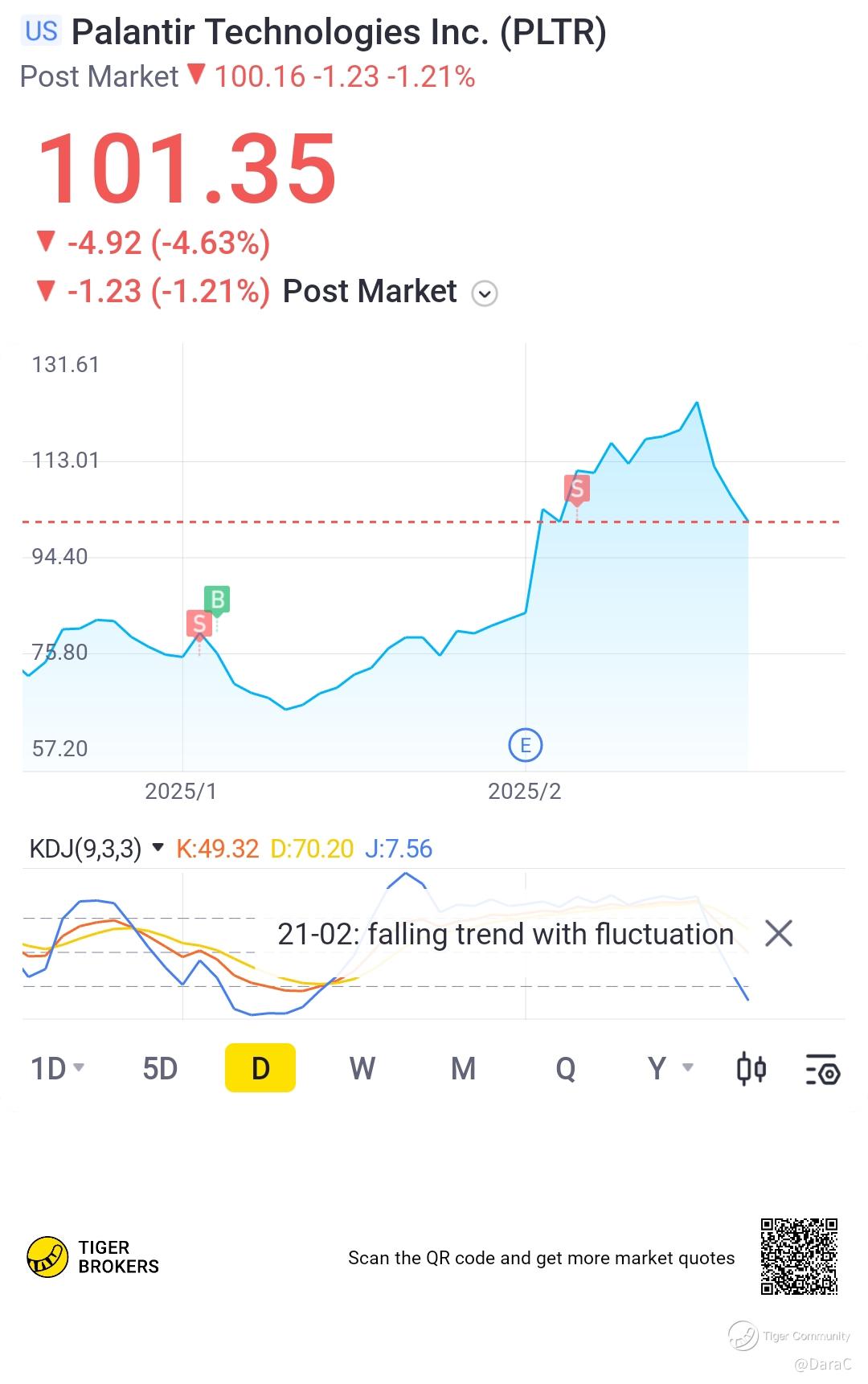Click the QR code image
Image resolution: width=868 pixels, height=1384 pixels.
click(x=799, y=1256)
